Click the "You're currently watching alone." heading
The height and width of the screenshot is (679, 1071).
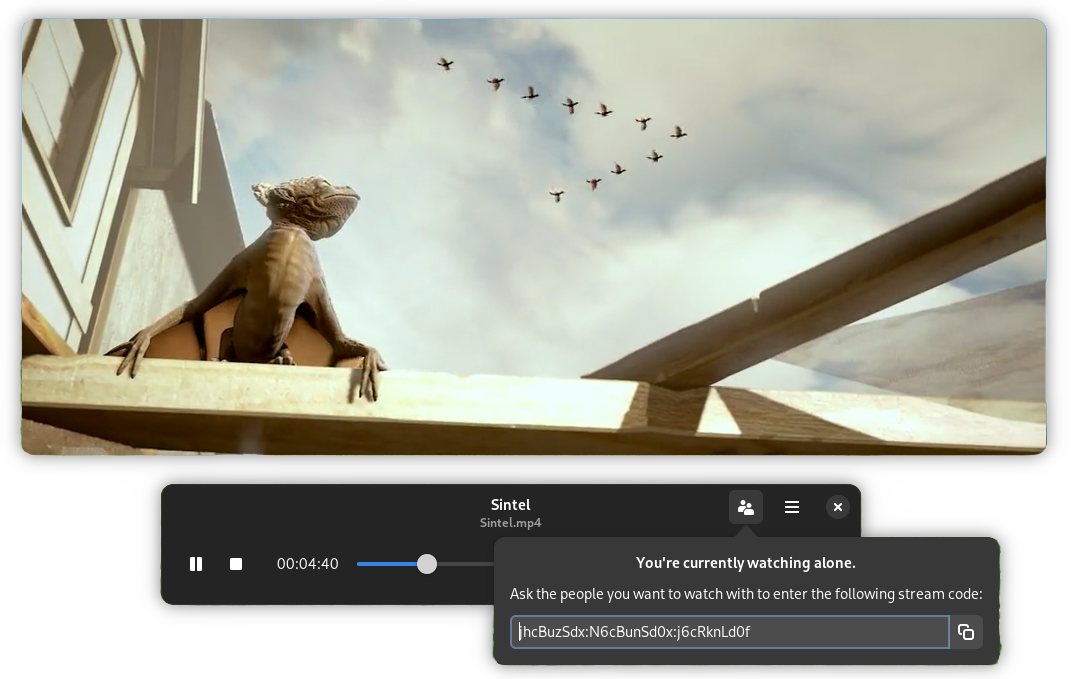(746, 563)
